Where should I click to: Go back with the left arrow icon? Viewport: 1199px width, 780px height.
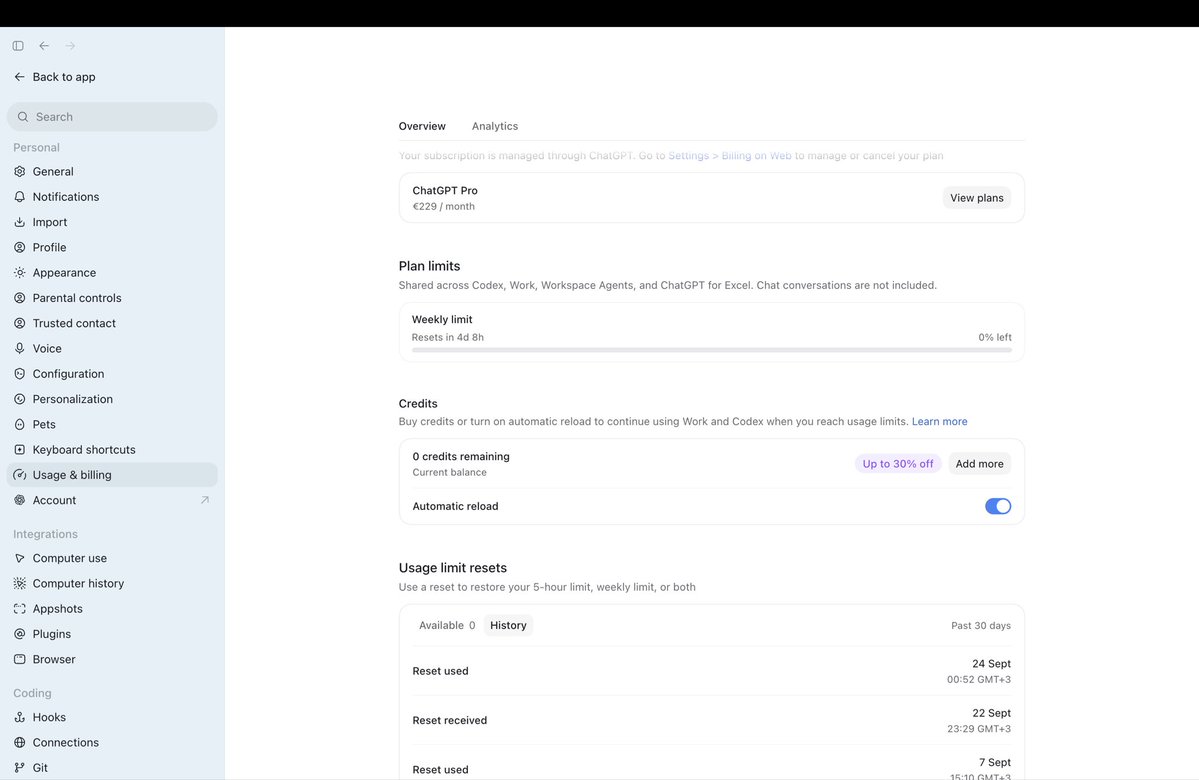pos(44,46)
